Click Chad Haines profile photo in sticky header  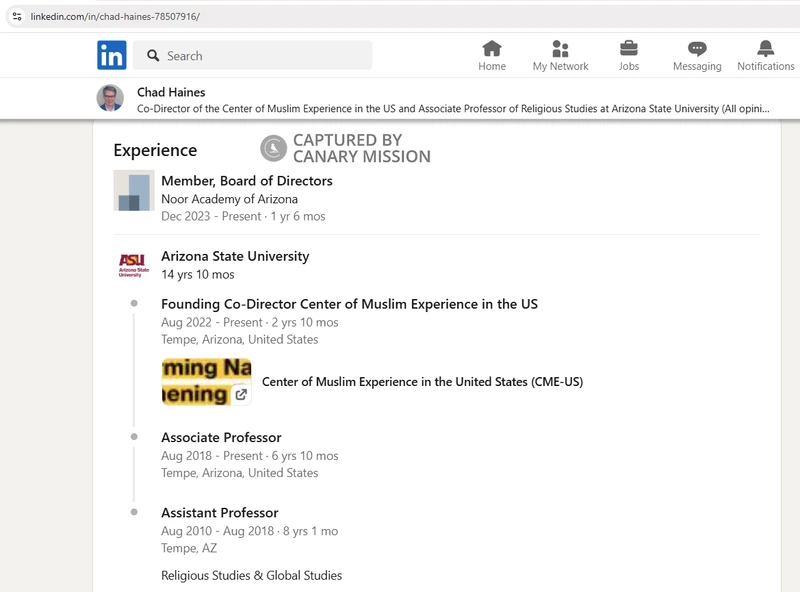pyautogui.click(x=110, y=98)
